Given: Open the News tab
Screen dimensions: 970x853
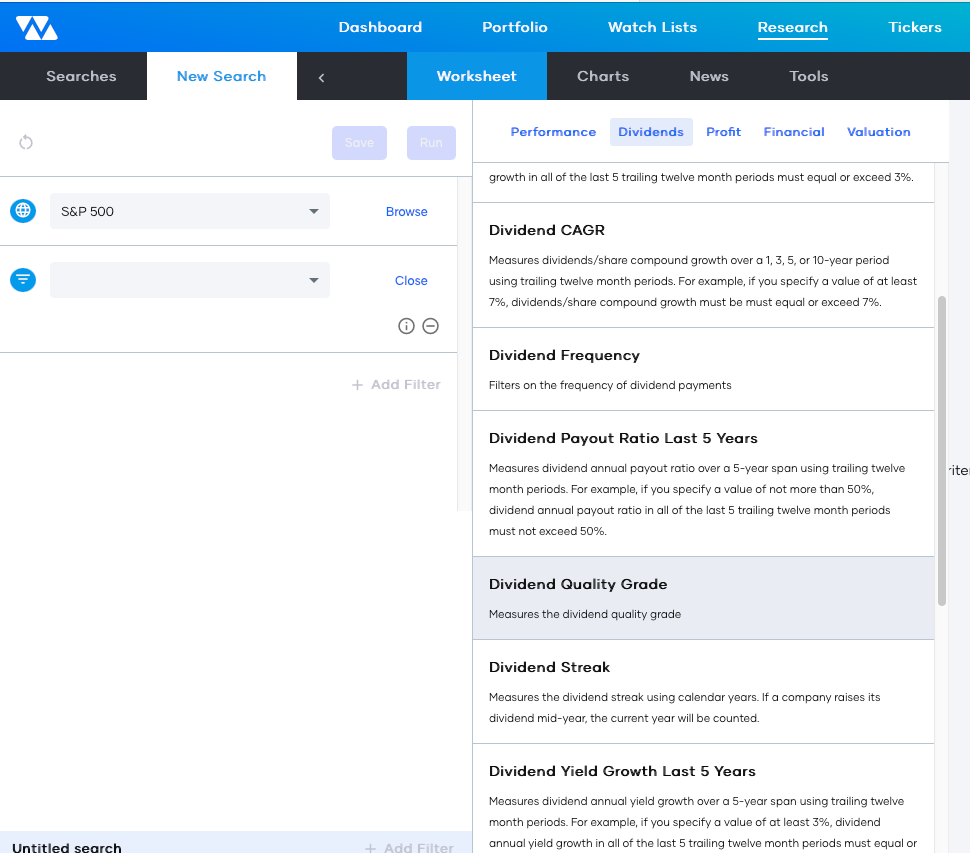Looking at the screenshot, I should (x=709, y=76).
